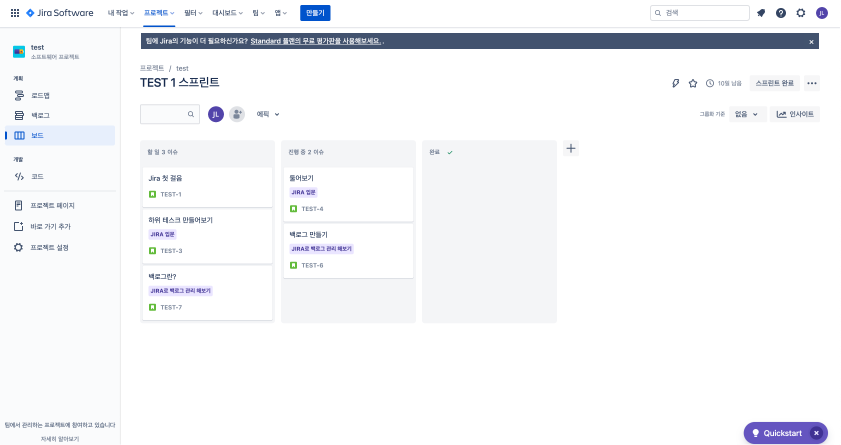This screenshot has height=445, width=841.
Task: Add a new column with the plus icon
Action: pyautogui.click(x=571, y=149)
